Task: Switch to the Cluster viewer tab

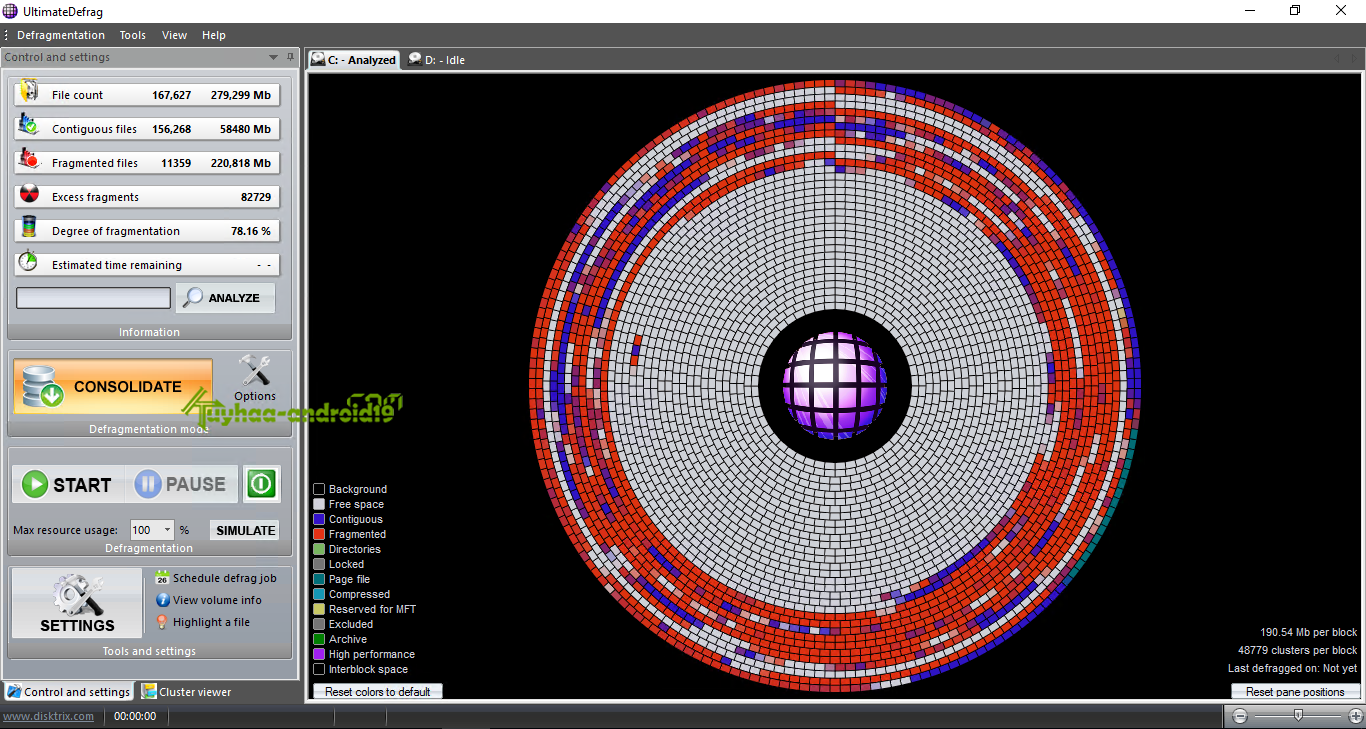Action: 187,691
